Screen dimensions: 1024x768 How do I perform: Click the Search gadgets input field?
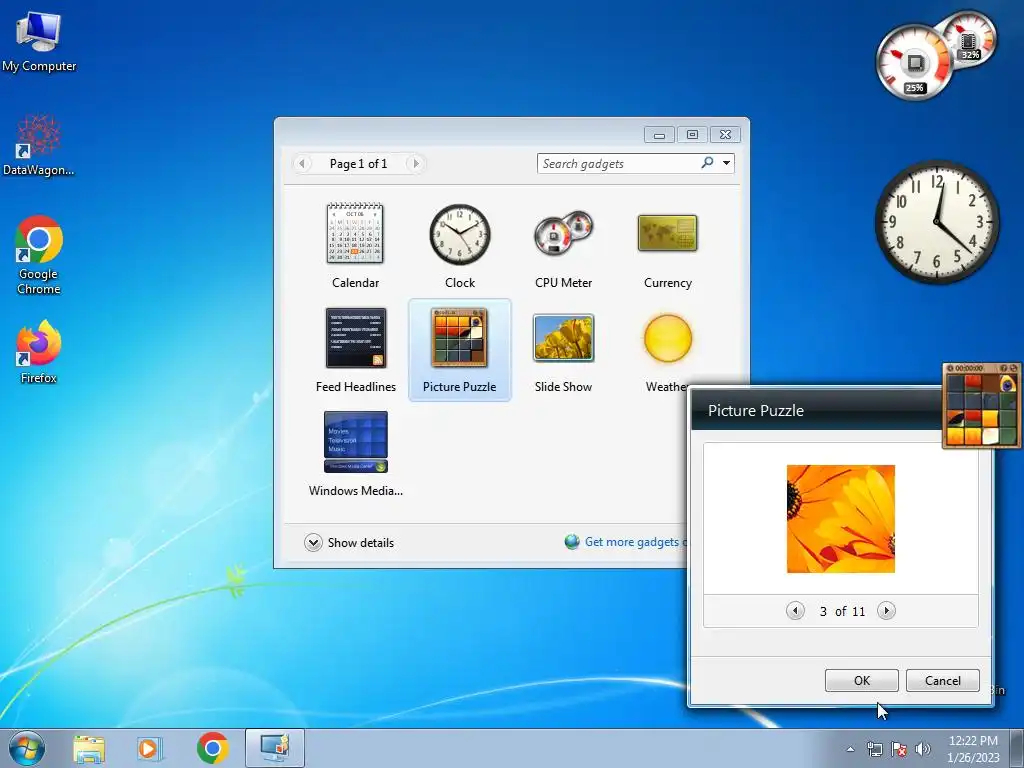(x=618, y=163)
